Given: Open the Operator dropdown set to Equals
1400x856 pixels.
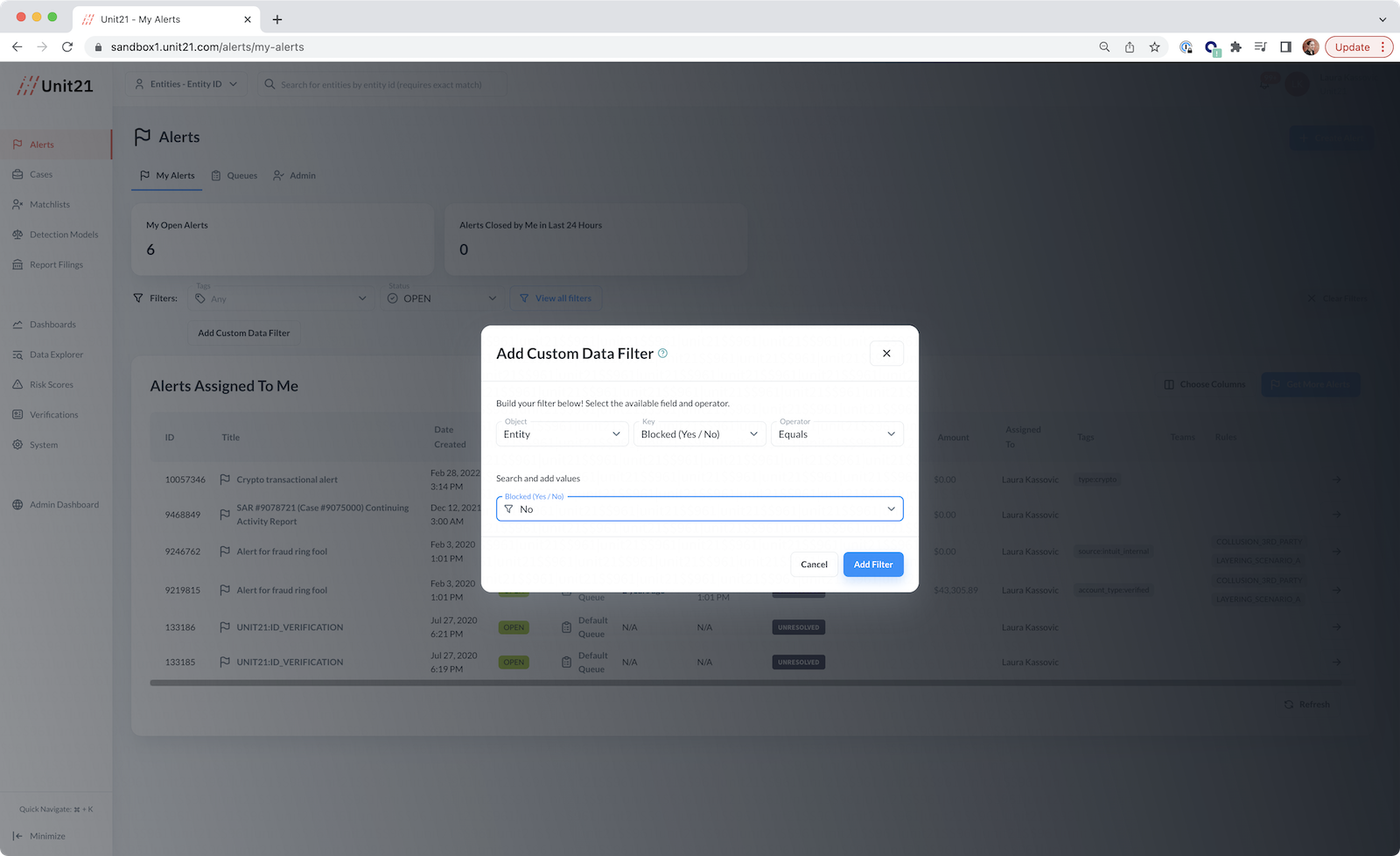Looking at the screenshot, I should coord(836,434).
